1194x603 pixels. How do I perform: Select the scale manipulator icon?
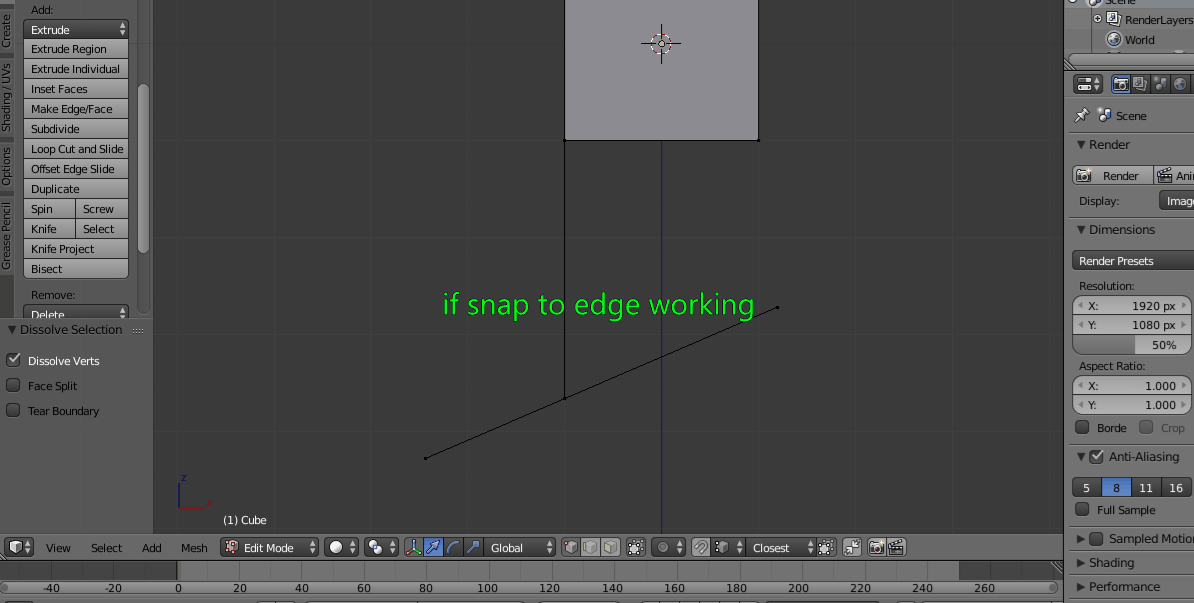tap(473, 547)
